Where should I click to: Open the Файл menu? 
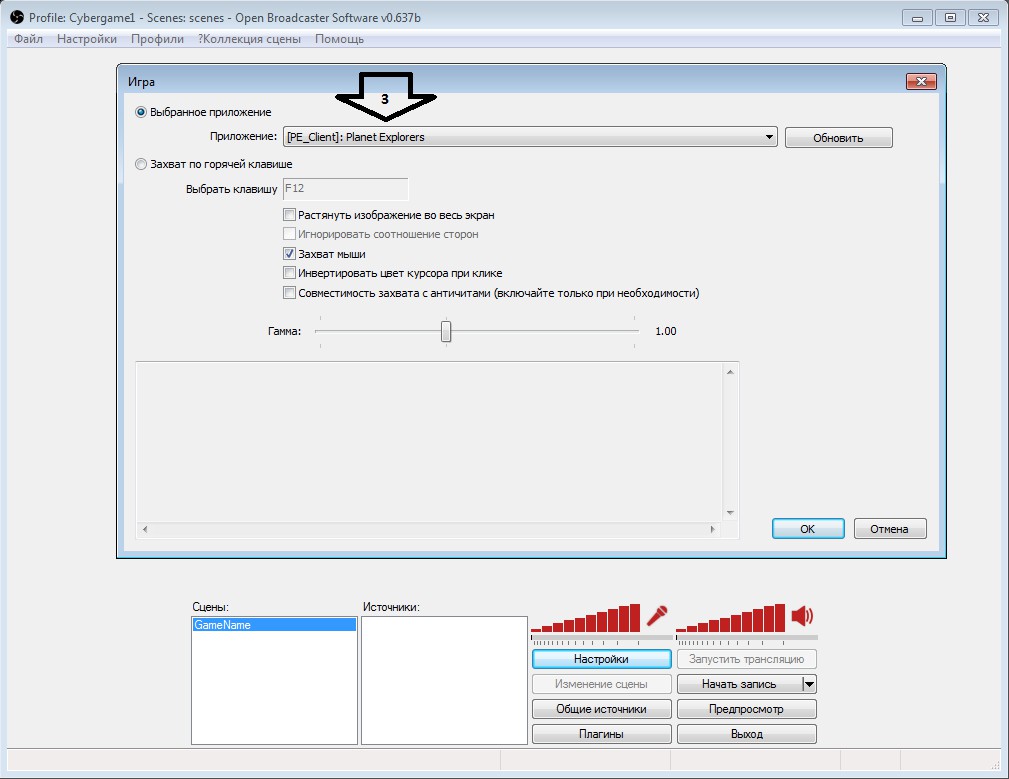[x=28, y=39]
